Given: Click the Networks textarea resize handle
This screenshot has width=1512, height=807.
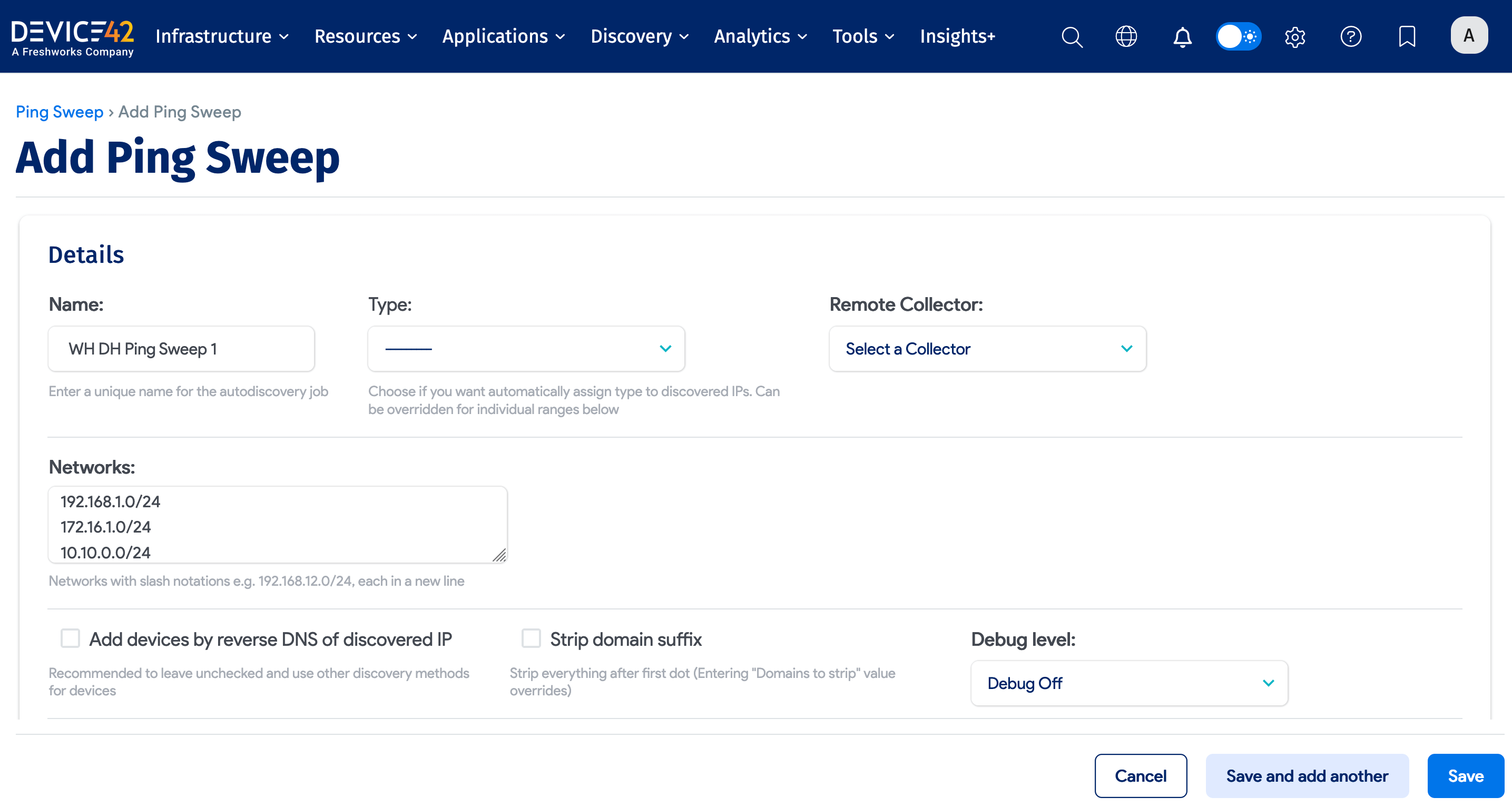Looking at the screenshot, I should click(x=499, y=555).
